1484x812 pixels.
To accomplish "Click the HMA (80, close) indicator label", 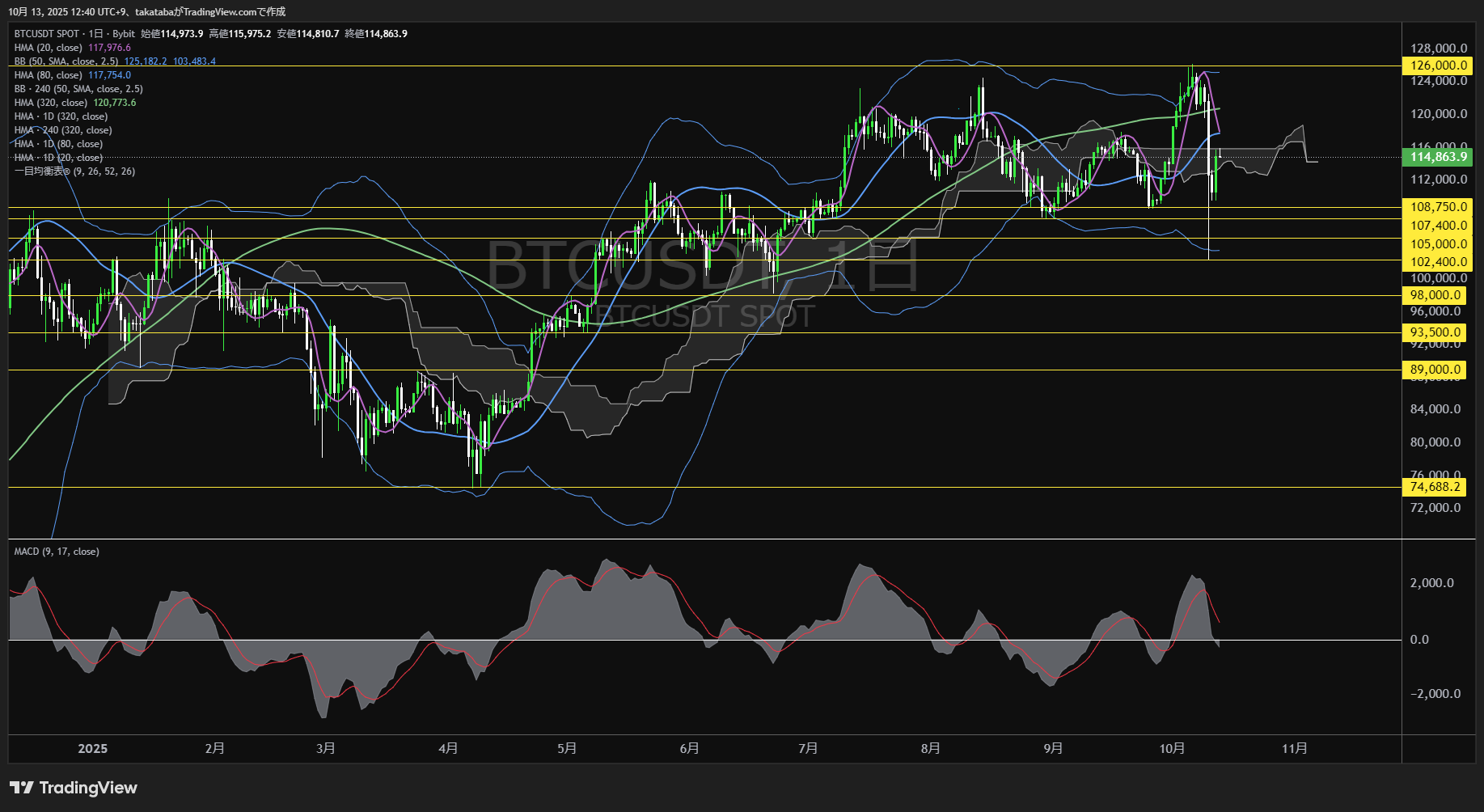I will 48,75.
